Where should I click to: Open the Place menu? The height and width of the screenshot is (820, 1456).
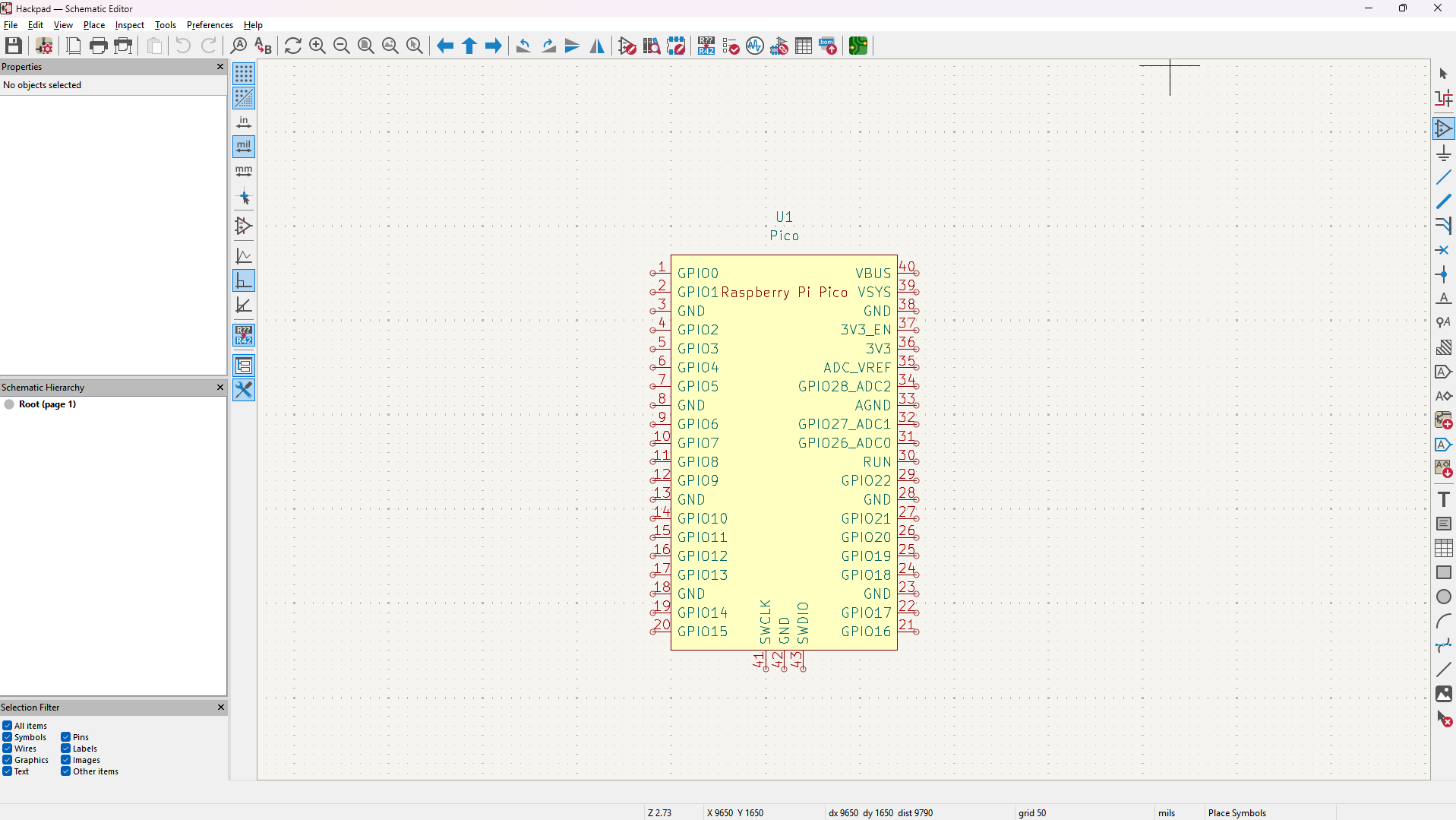tap(93, 24)
